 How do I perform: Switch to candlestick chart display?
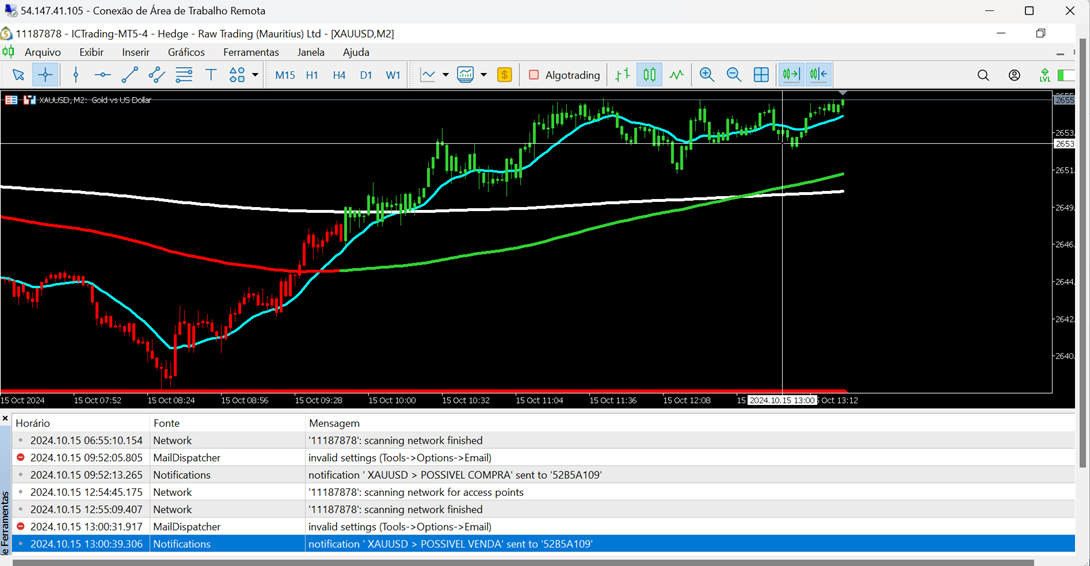[649, 75]
